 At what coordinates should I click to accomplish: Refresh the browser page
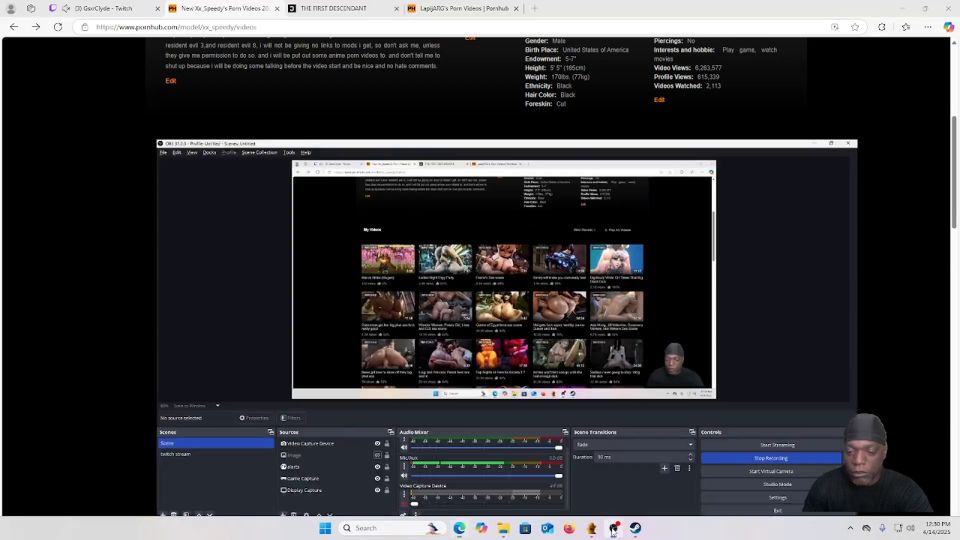click(57, 27)
